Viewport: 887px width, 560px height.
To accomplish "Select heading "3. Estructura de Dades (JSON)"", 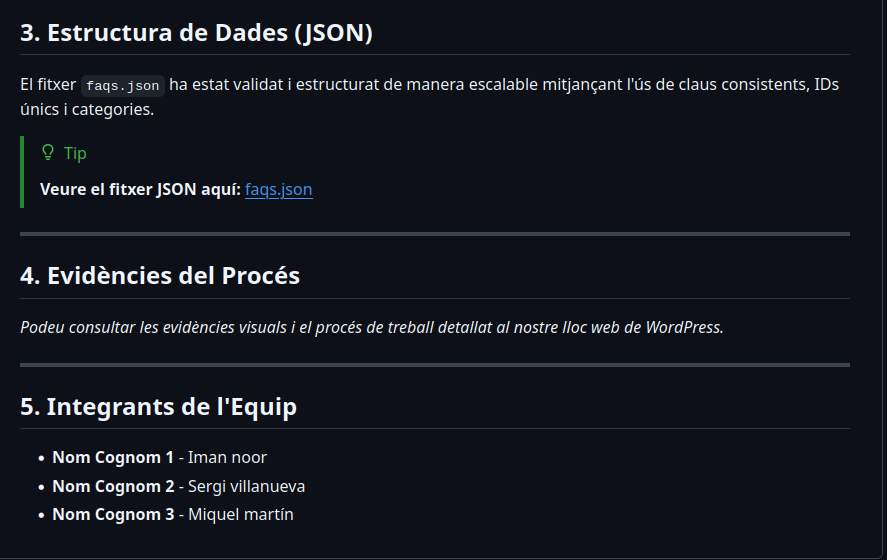I will pos(196,33).
